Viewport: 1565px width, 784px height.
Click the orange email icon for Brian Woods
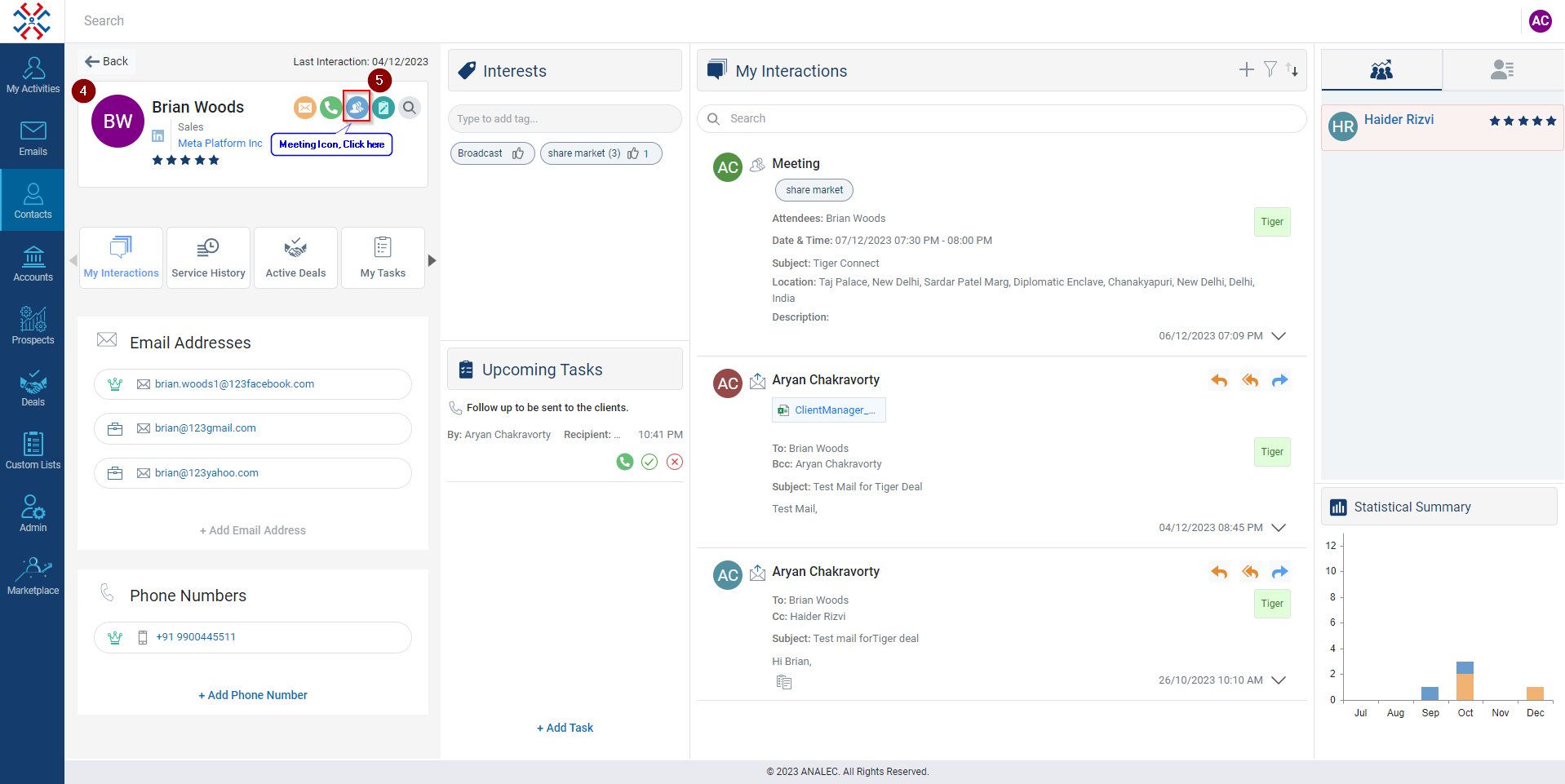coord(304,107)
